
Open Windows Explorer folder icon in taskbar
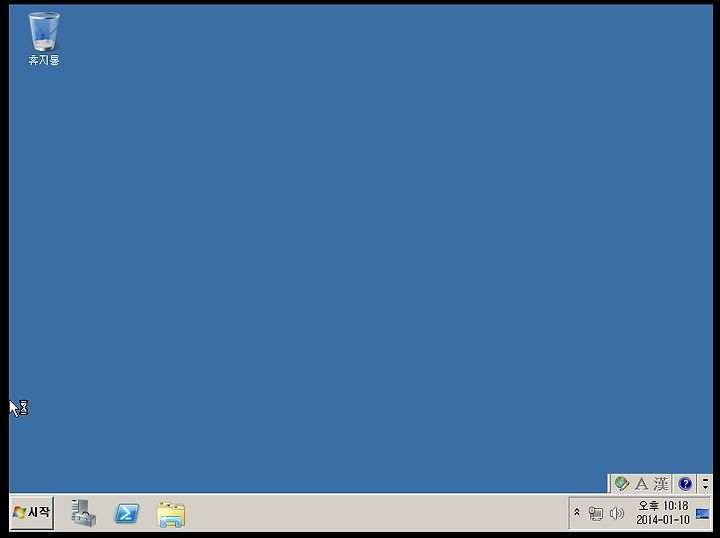click(171, 514)
